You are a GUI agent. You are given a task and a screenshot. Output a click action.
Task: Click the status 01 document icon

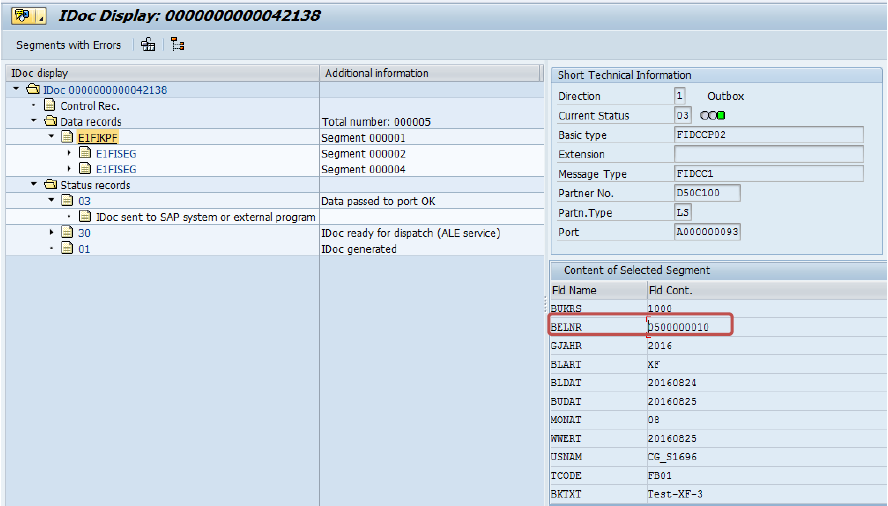point(67,249)
